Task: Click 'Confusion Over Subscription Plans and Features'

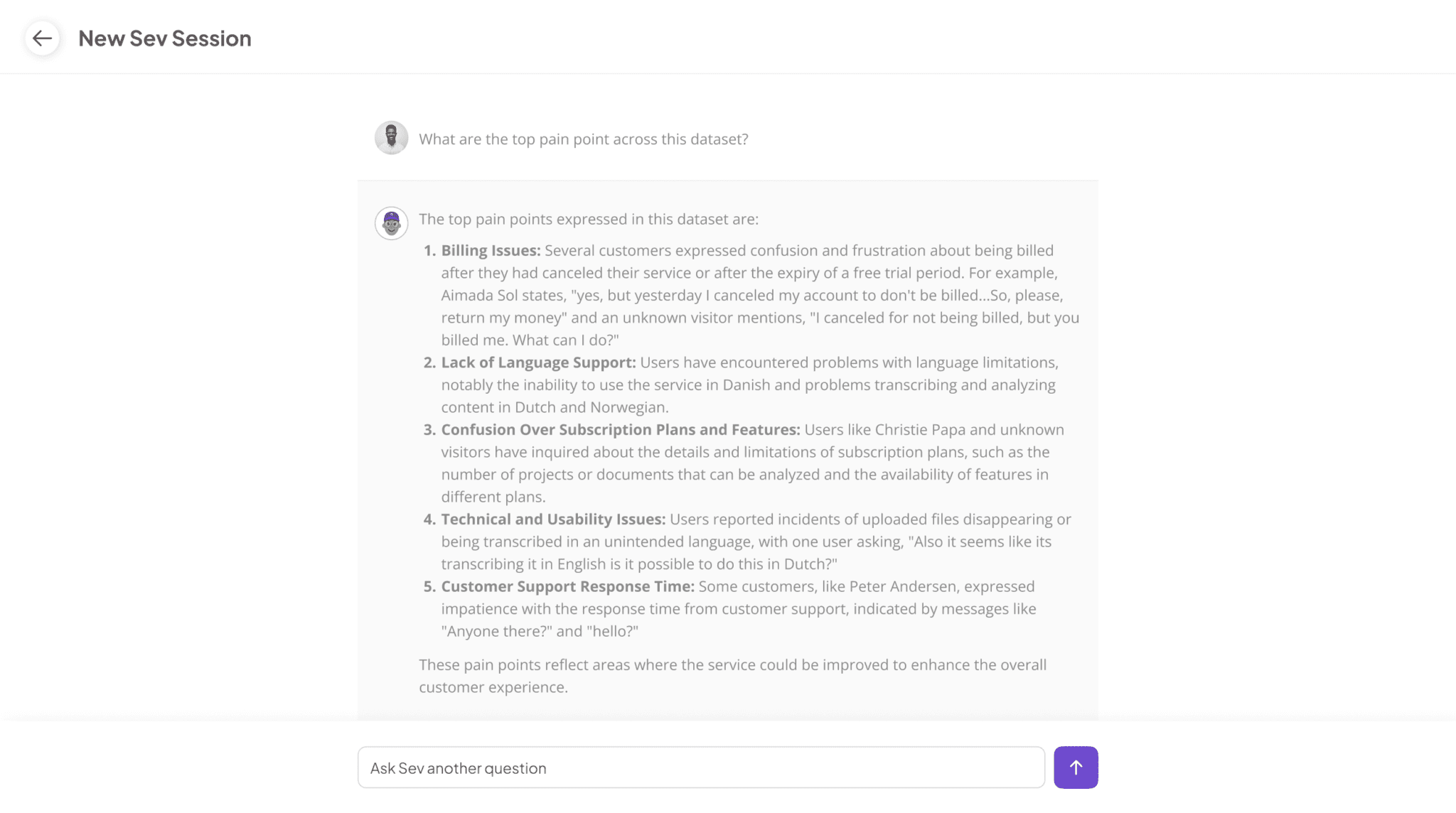Action: coord(620,429)
